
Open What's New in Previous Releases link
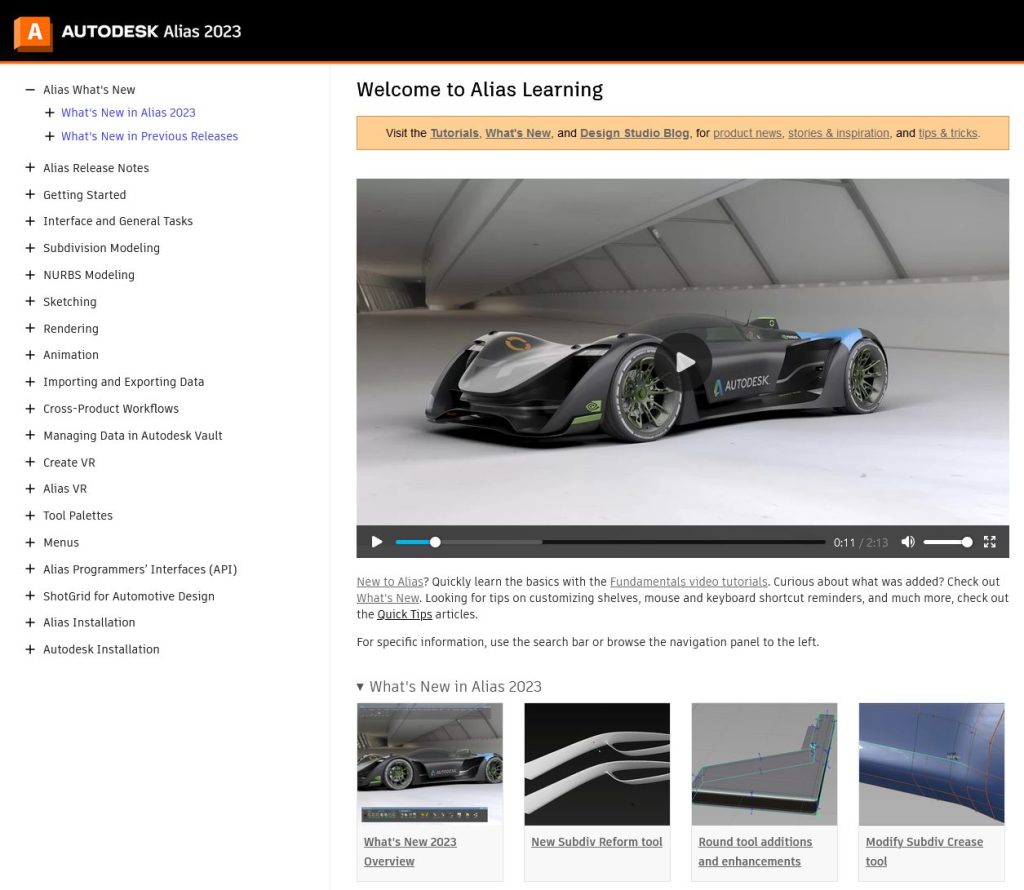click(150, 136)
